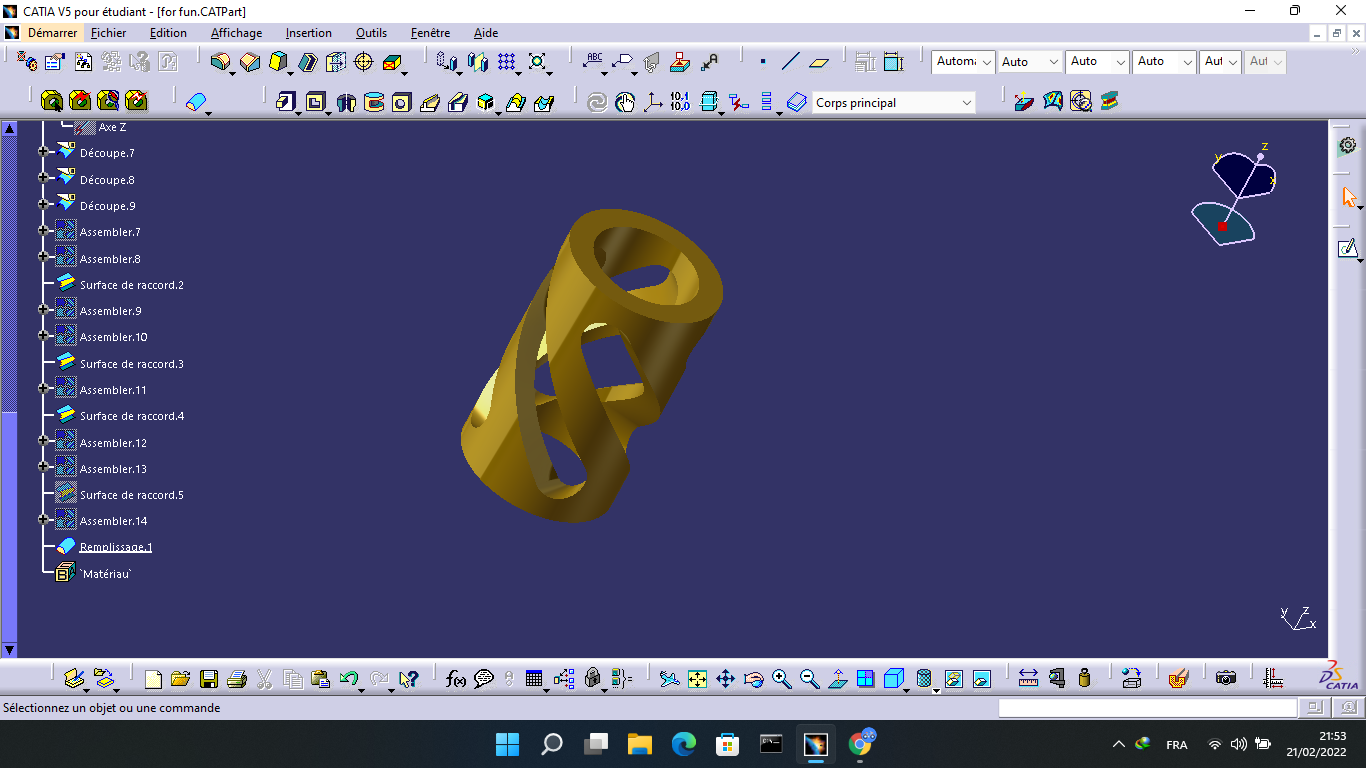Image resolution: width=1366 pixels, height=768 pixels.
Task: Click the tree scrollbar down arrow
Action: coord(9,649)
